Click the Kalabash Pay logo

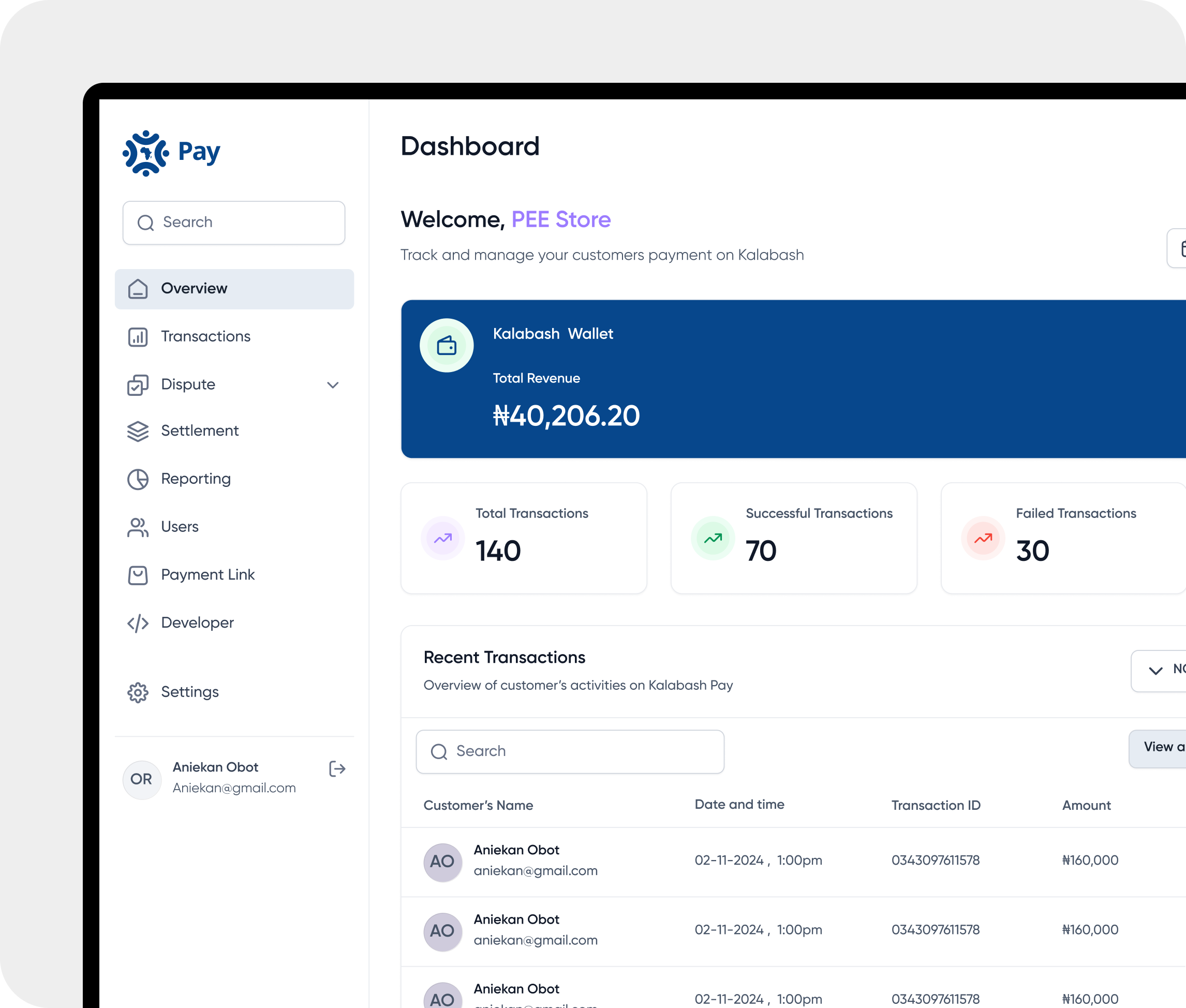[x=171, y=153]
